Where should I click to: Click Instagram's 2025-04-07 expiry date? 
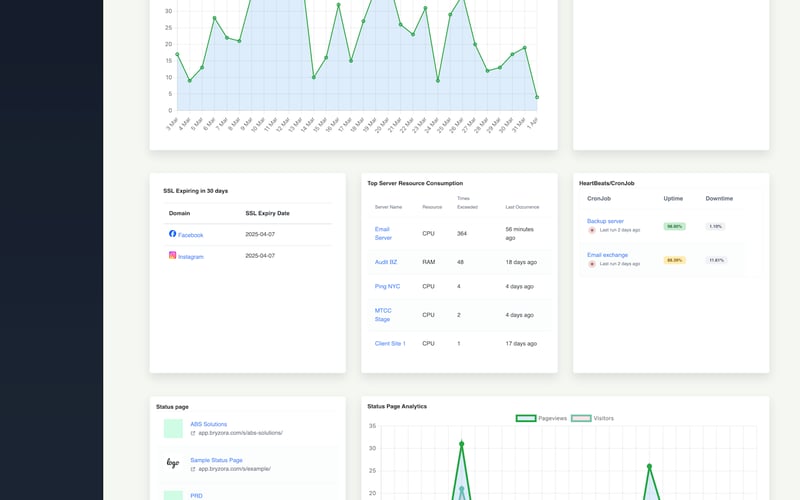(x=260, y=256)
